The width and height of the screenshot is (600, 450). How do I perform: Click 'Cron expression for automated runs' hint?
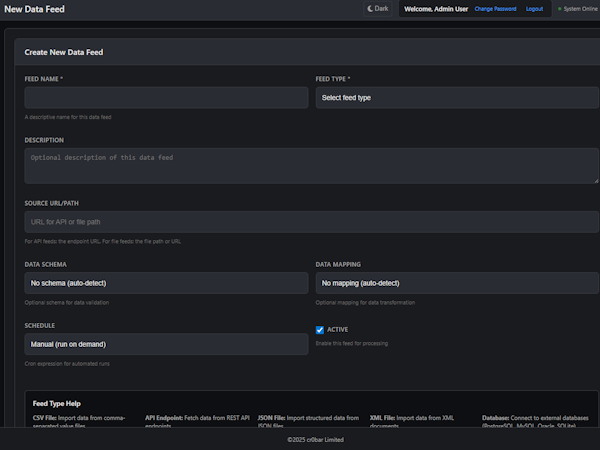coord(67,364)
